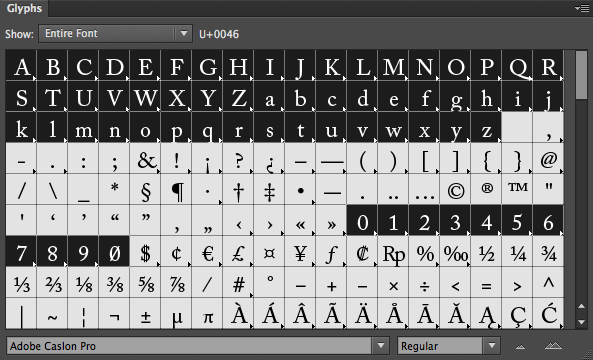The height and width of the screenshot is (360, 593).
Task: Select the division ÷ glyph
Action: (424, 283)
